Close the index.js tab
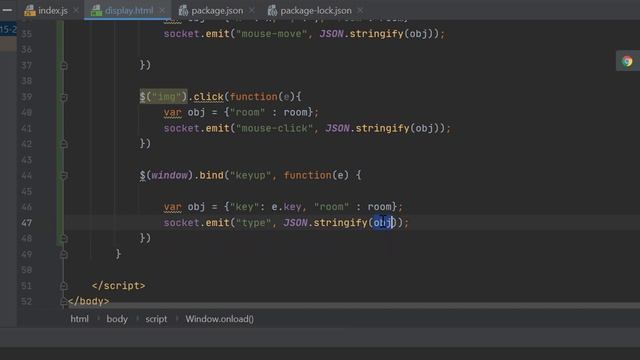The height and width of the screenshot is (360, 640). 76,11
